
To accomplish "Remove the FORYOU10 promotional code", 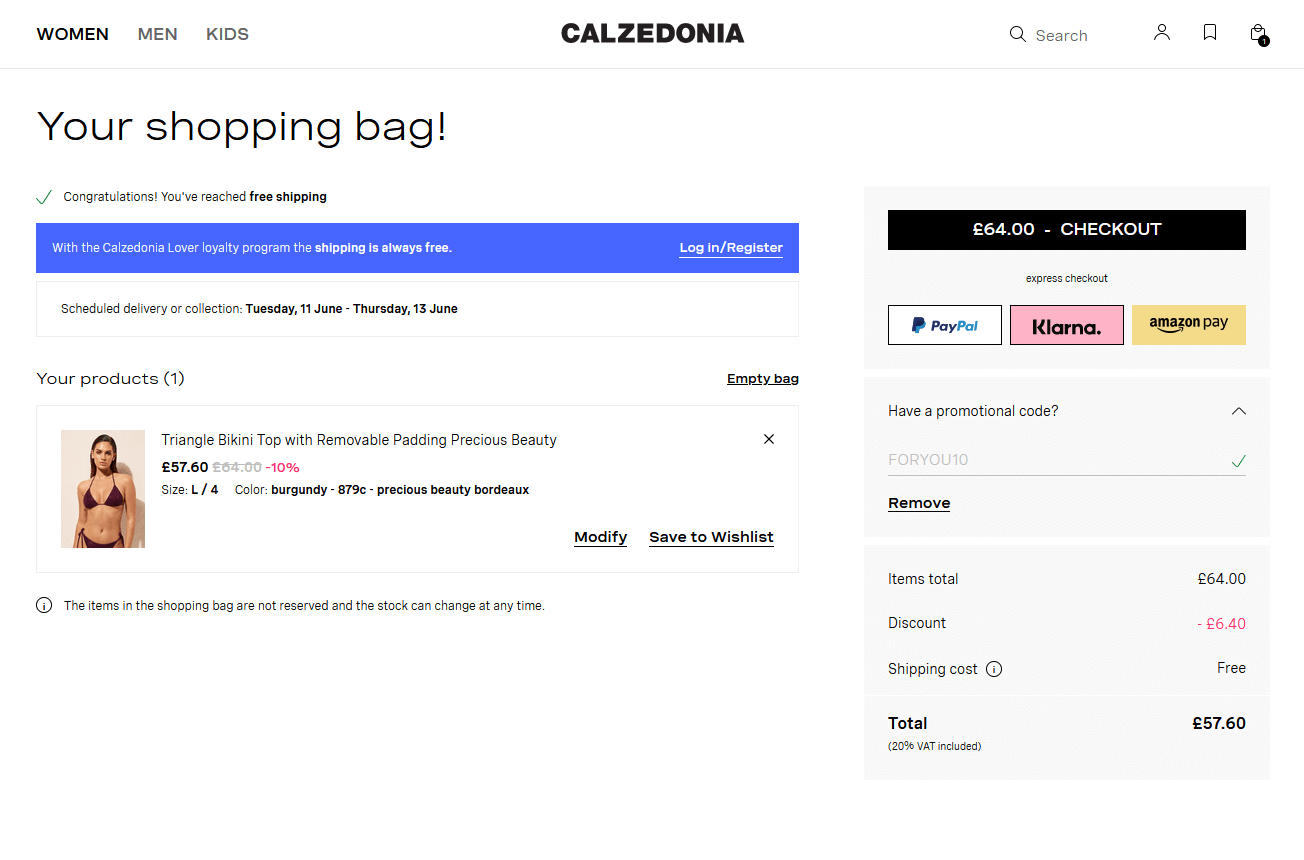I will click(918, 503).
